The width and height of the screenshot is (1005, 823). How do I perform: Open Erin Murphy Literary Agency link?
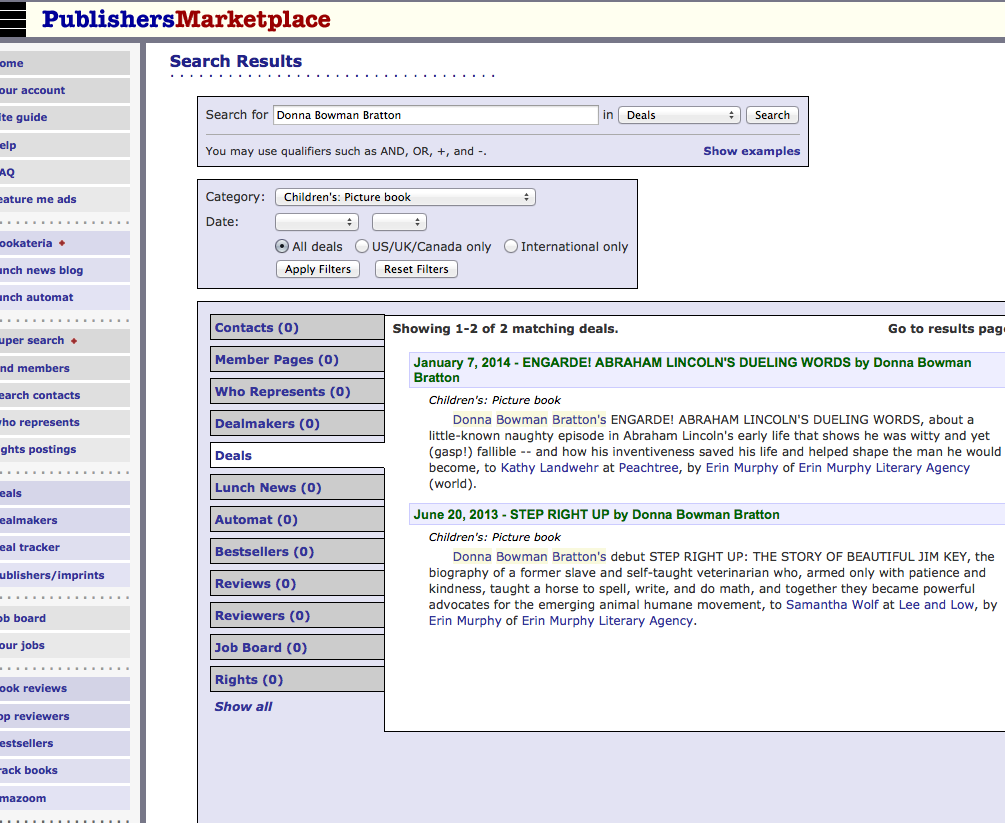pyautogui.click(x=883, y=468)
